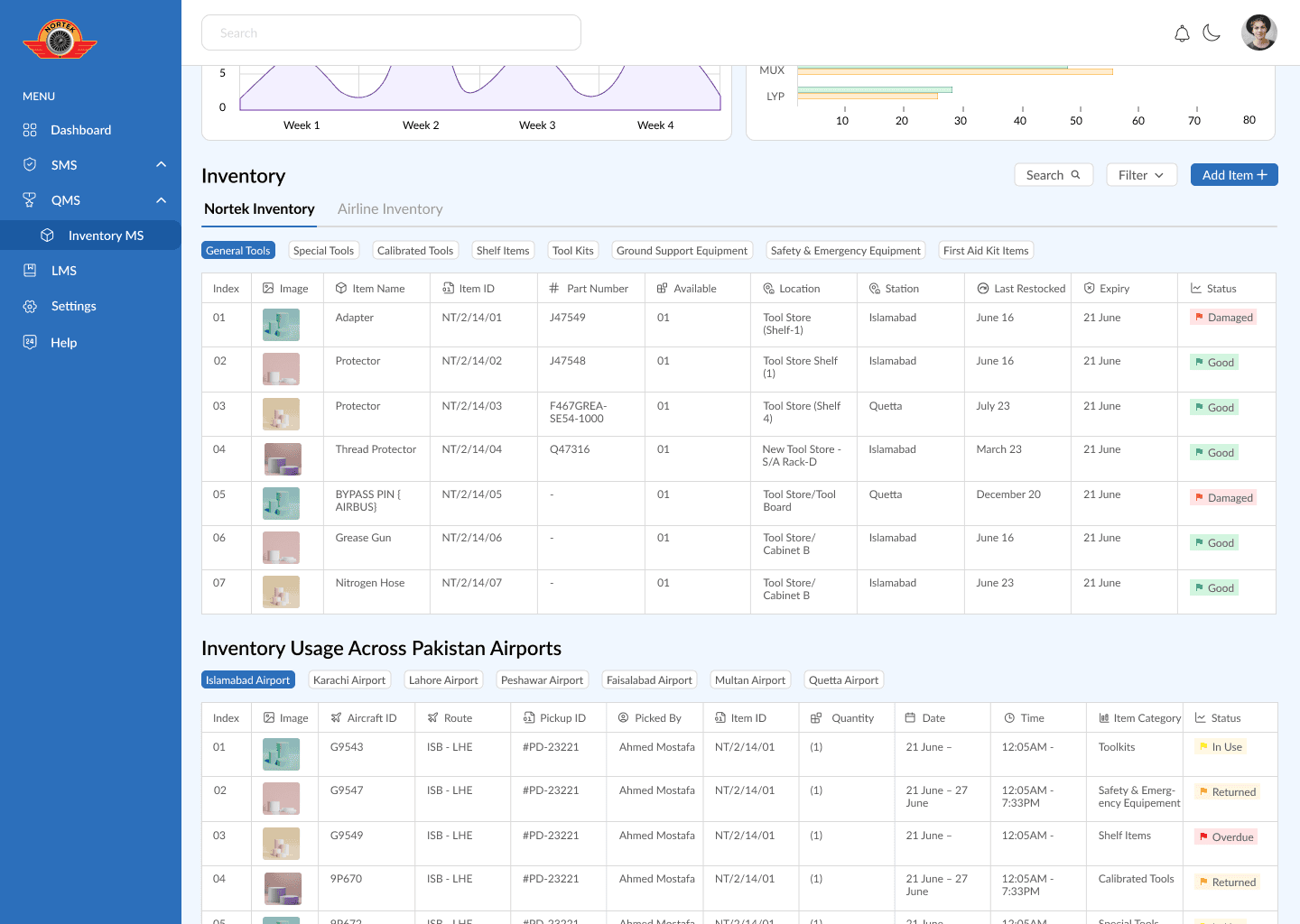Click the Add Item button

tap(1234, 175)
